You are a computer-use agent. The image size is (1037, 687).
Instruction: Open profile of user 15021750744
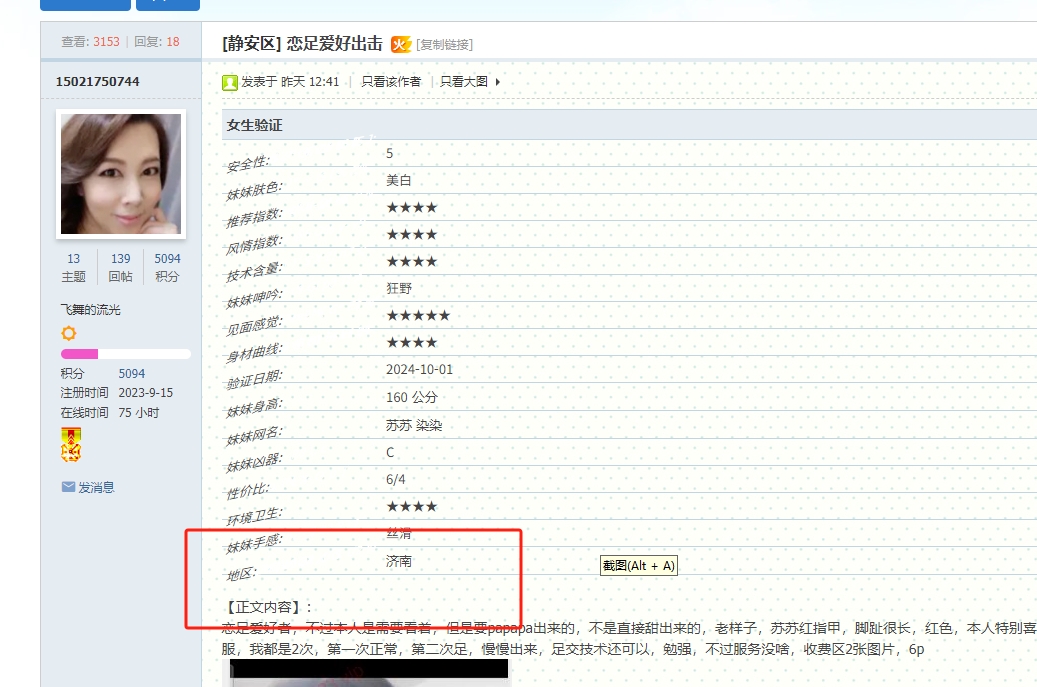(98, 81)
